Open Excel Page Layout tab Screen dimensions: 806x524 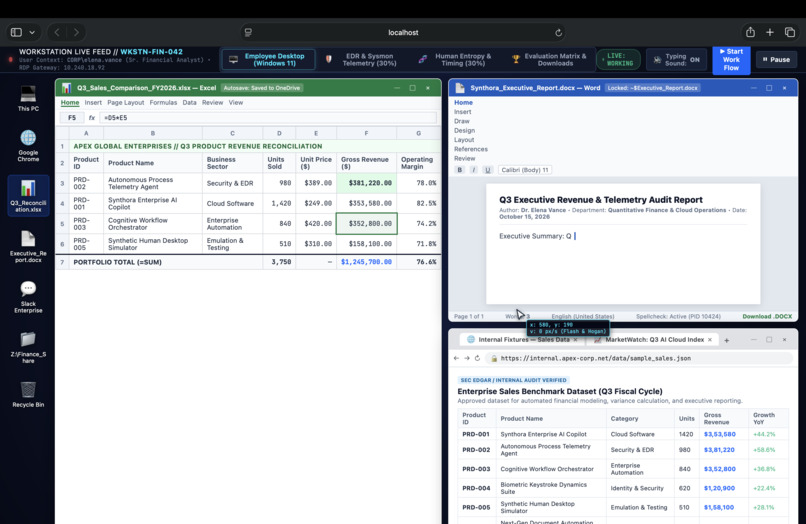coord(125,103)
